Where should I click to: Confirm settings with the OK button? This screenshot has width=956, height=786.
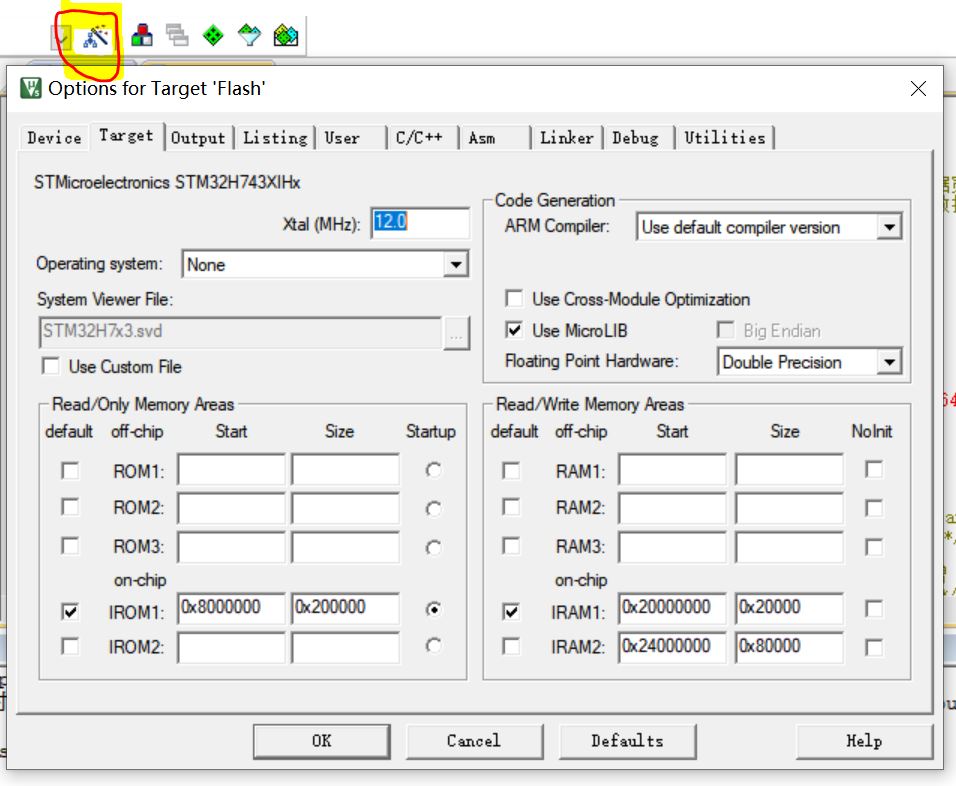click(322, 741)
